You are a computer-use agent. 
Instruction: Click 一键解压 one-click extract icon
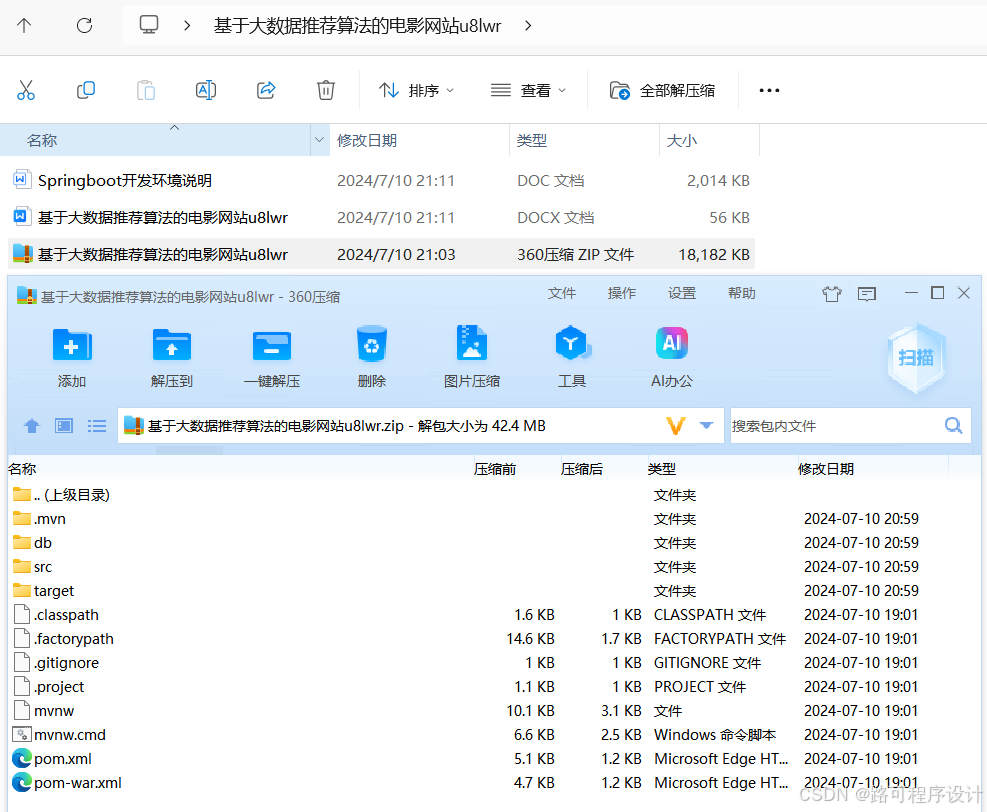[272, 345]
